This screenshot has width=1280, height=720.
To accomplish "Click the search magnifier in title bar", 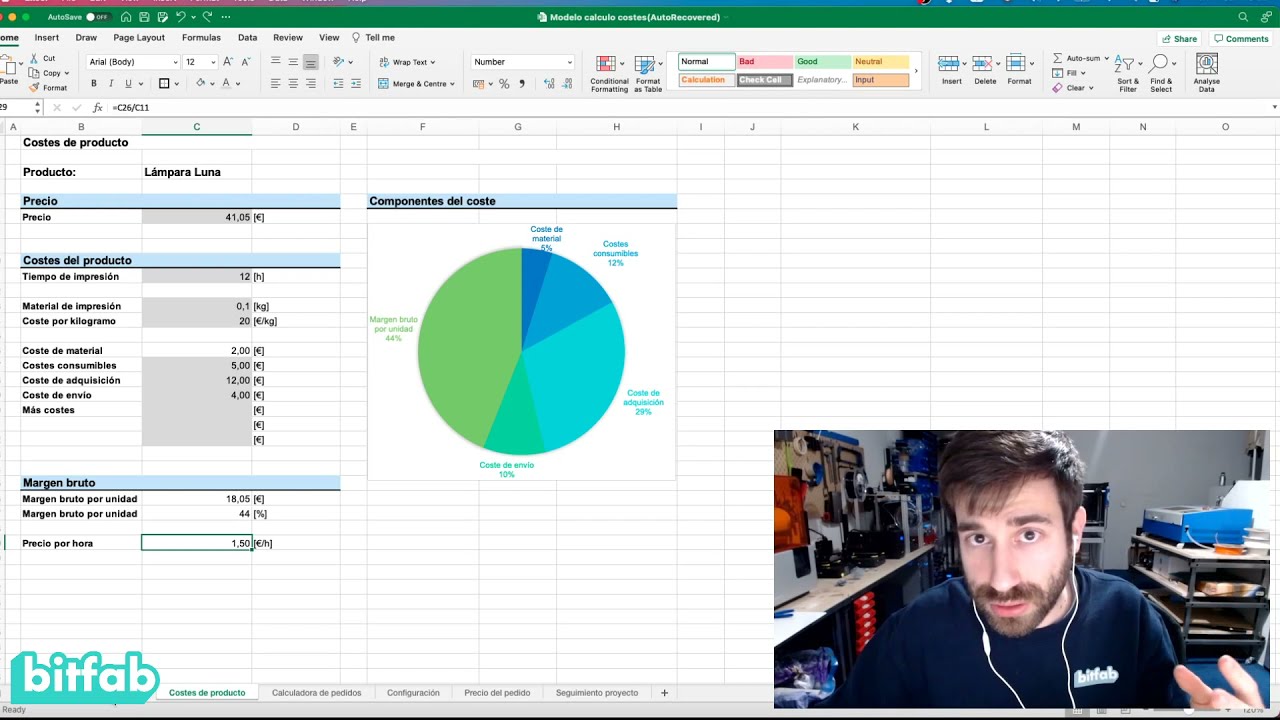I will tap(1243, 17).
